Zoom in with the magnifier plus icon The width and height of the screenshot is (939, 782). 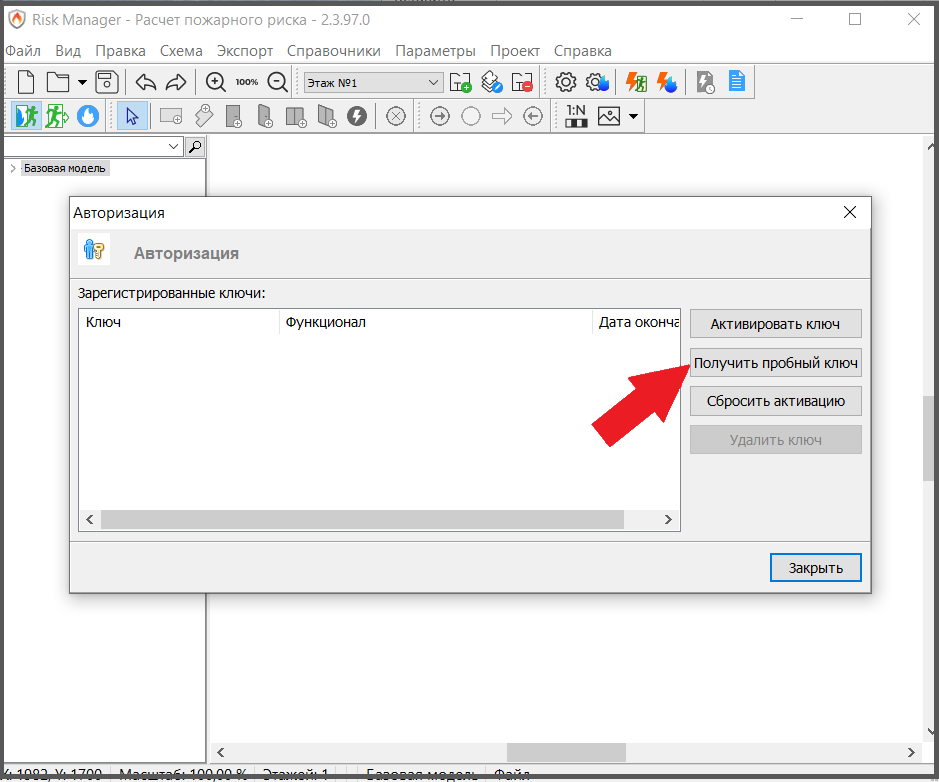click(x=216, y=82)
